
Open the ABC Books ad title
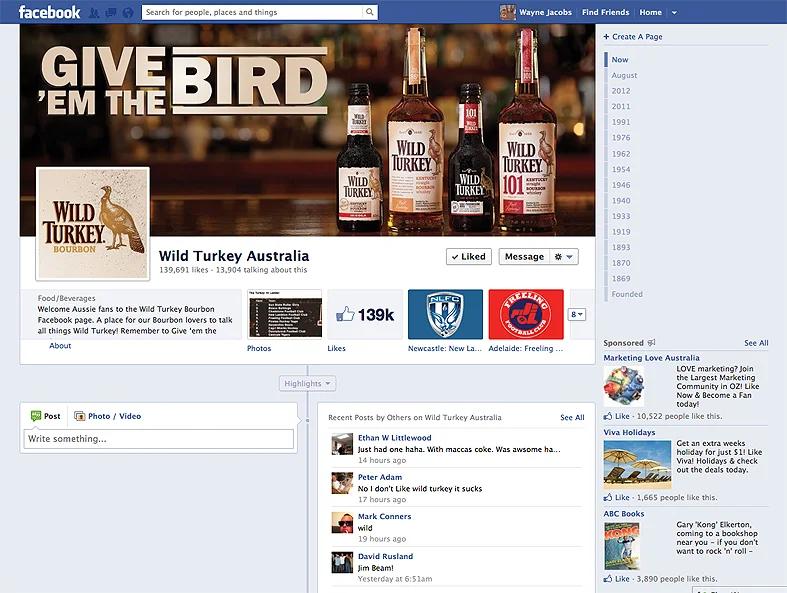[x=624, y=514]
